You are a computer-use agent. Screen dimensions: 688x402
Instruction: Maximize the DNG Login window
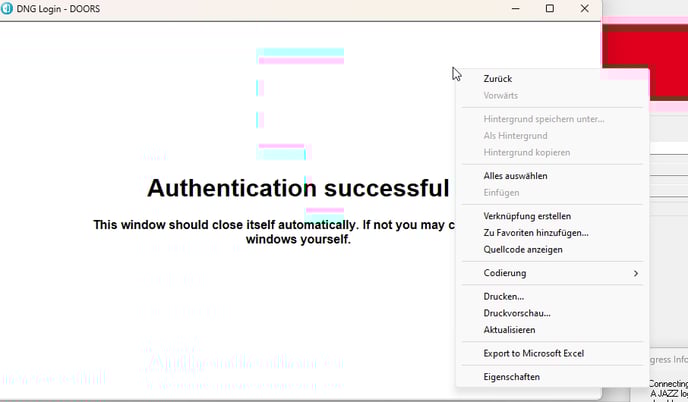pos(550,8)
